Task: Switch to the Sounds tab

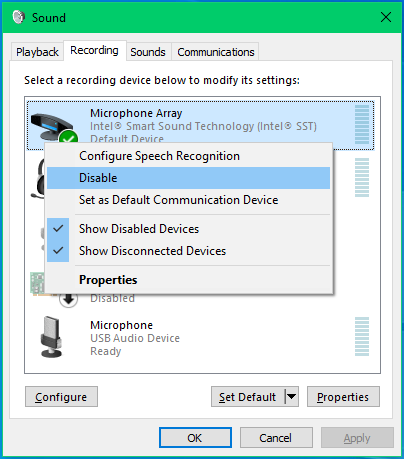Action: pos(148,52)
